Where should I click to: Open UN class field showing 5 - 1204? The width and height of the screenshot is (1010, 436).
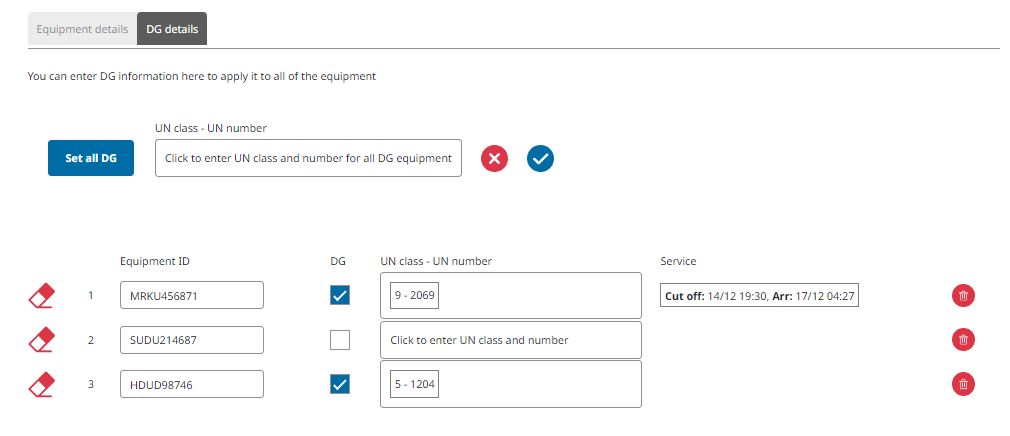coord(510,384)
